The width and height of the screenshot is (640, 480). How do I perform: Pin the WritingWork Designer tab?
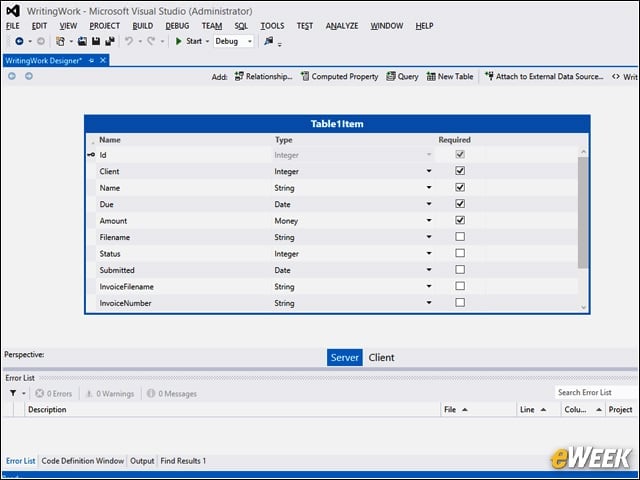(91, 60)
